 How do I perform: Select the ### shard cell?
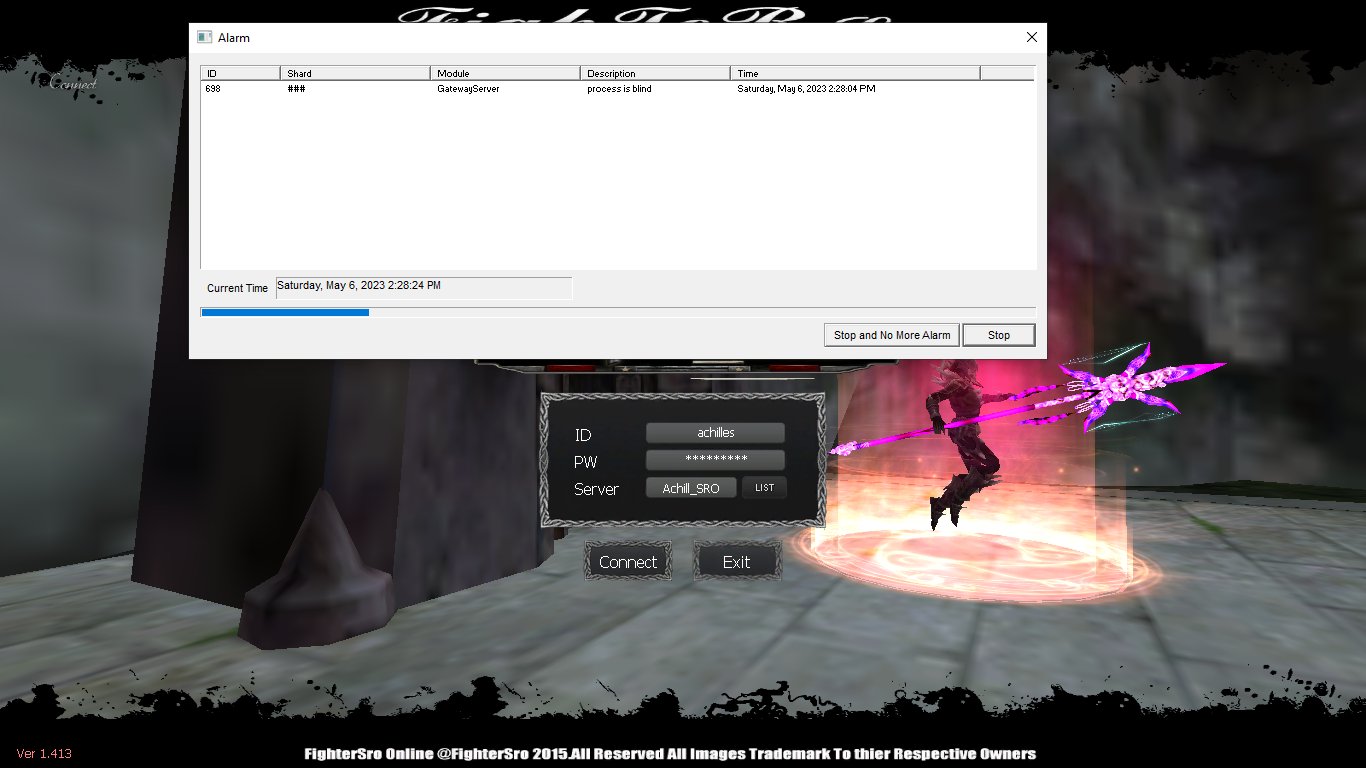(x=296, y=89)
